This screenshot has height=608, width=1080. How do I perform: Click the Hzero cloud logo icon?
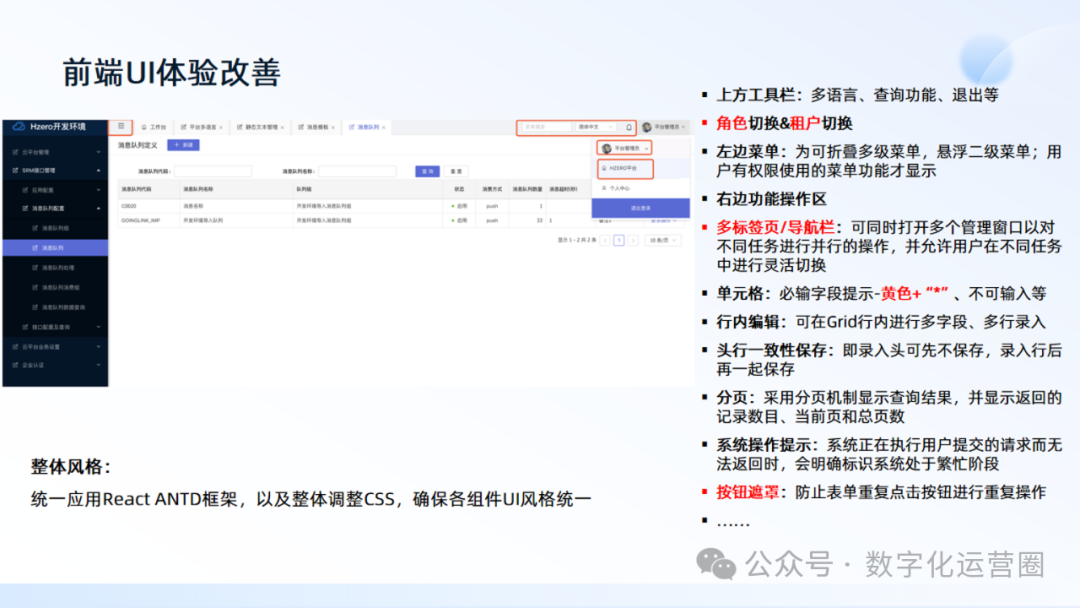(x=19, y=127)
